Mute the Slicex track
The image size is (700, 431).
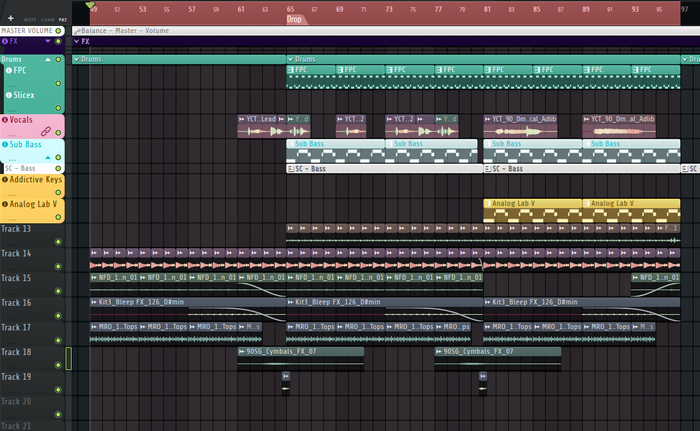pos(58,108)
